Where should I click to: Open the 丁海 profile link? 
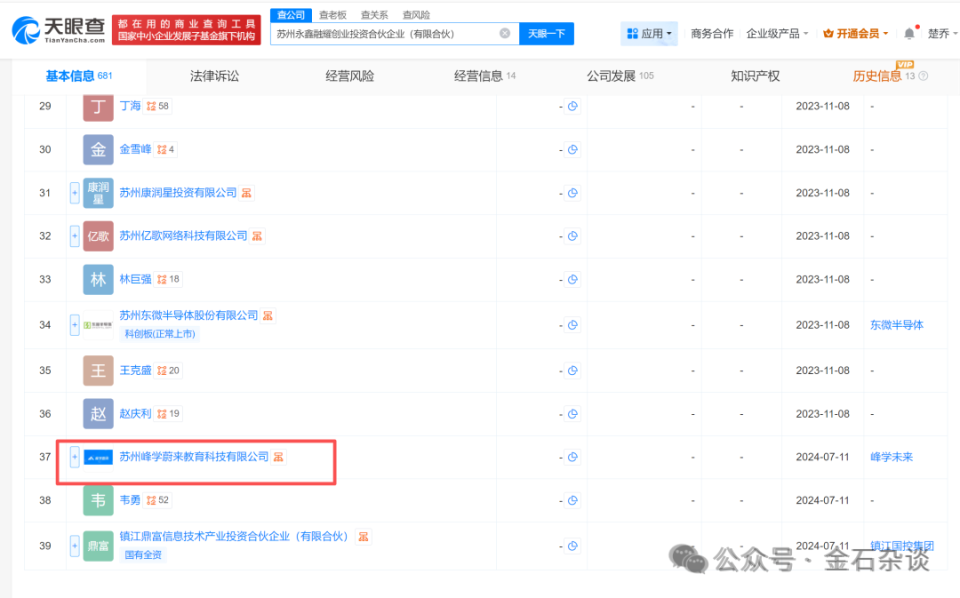[130, 106]
